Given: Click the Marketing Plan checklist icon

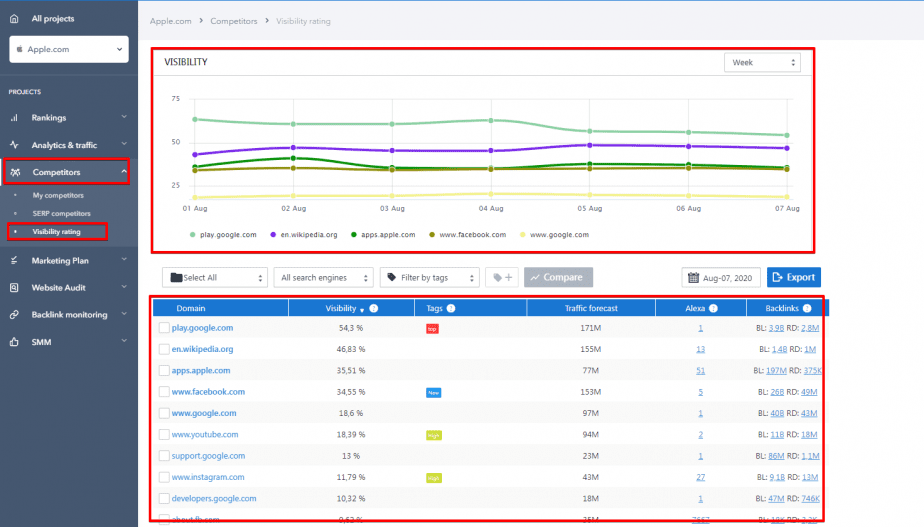Looking at the screenshot, I should (14, 261).
